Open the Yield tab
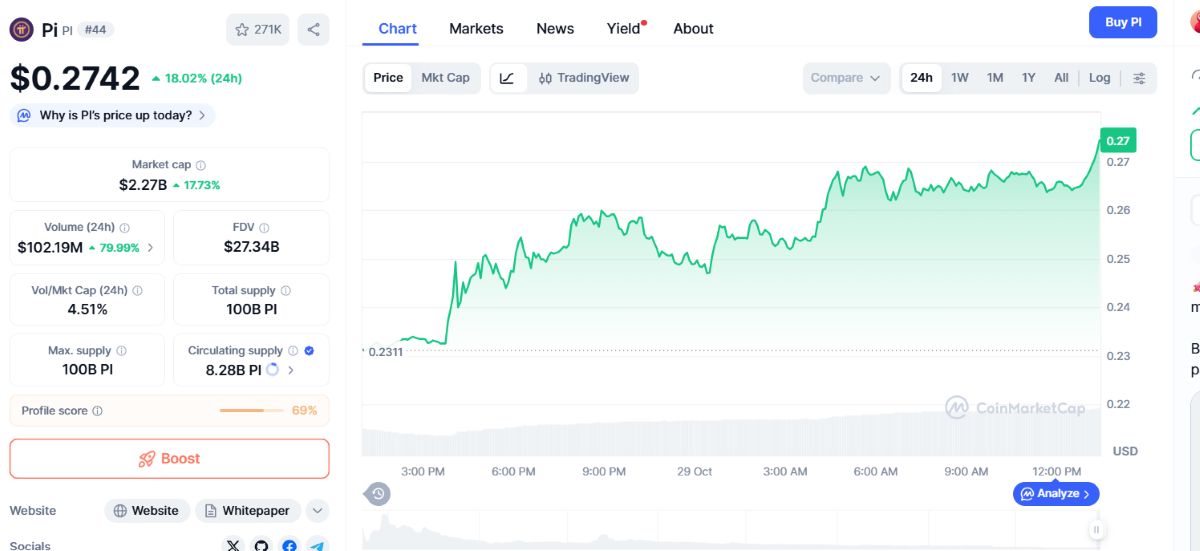 coord(624,28)
